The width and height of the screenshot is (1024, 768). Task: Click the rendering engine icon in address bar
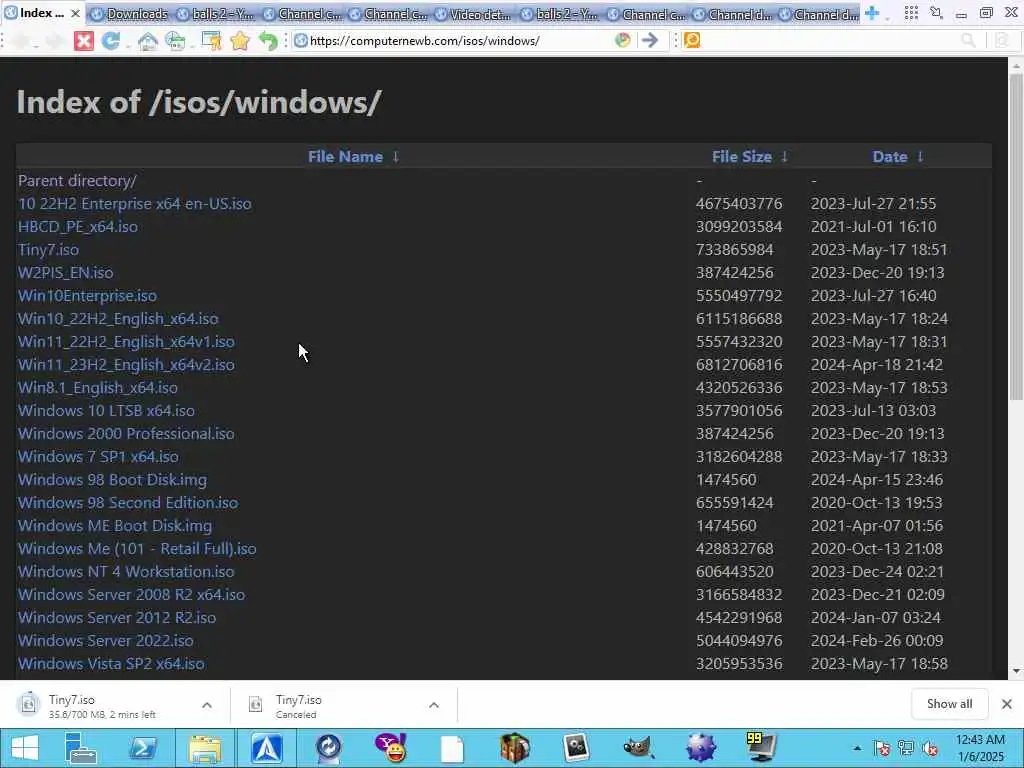623,40
